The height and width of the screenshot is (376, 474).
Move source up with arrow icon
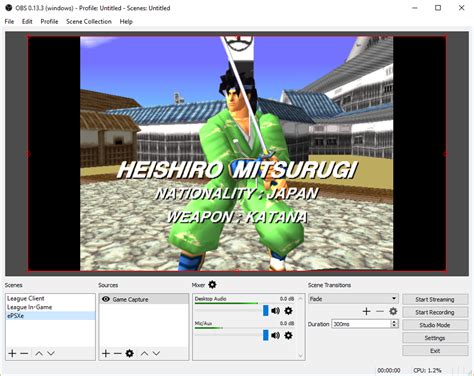(x=144, y=353)
